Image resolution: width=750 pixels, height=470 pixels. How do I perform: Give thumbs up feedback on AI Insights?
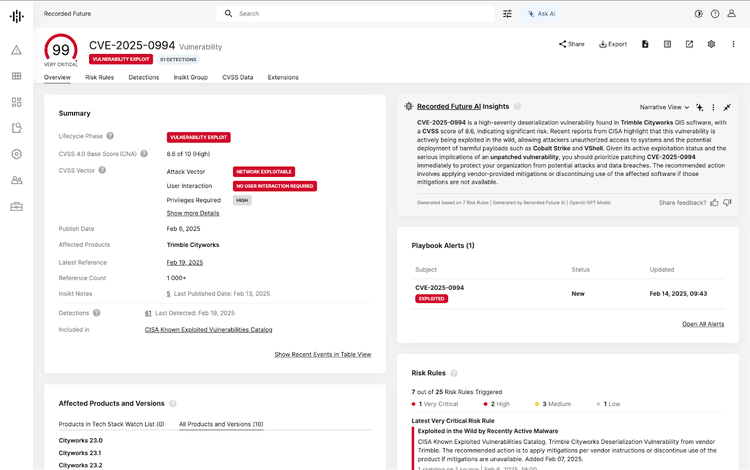[714, 203]
